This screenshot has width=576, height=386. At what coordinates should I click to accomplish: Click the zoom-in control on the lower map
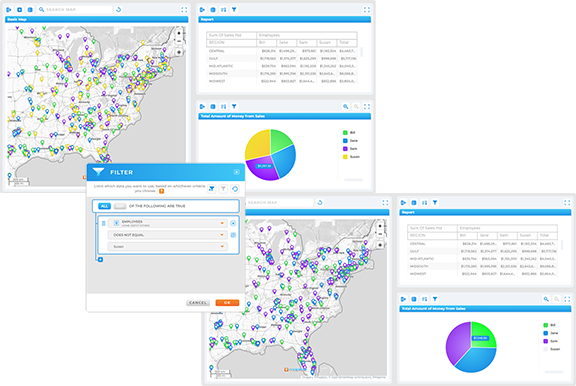pos(380,226)
